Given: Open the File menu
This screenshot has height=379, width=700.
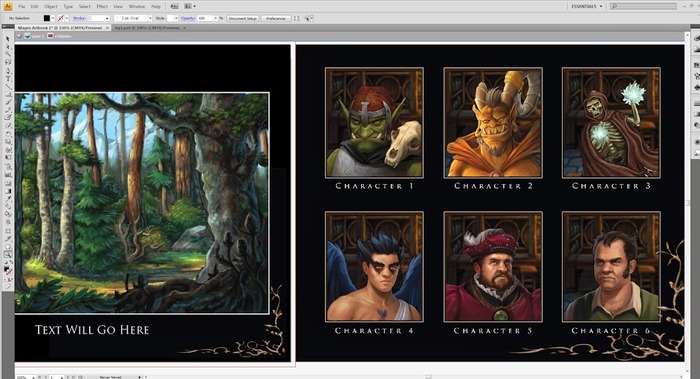Looking at the screenshot, I should click(21, 7).
